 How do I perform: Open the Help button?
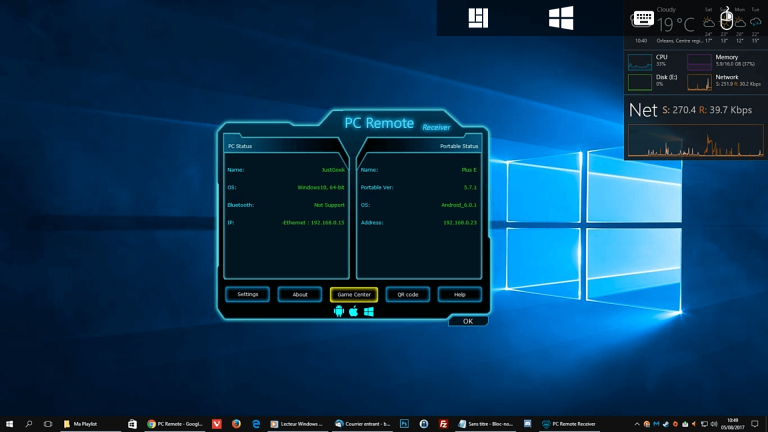pyautogui.click(x=459, y=294)
